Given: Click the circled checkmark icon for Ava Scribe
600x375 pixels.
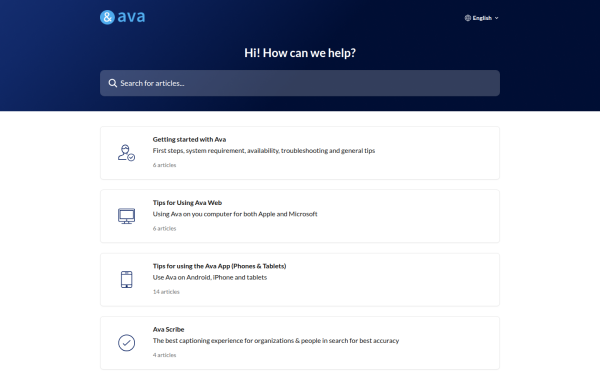Looking at the screenshot, I should (126, 342).
